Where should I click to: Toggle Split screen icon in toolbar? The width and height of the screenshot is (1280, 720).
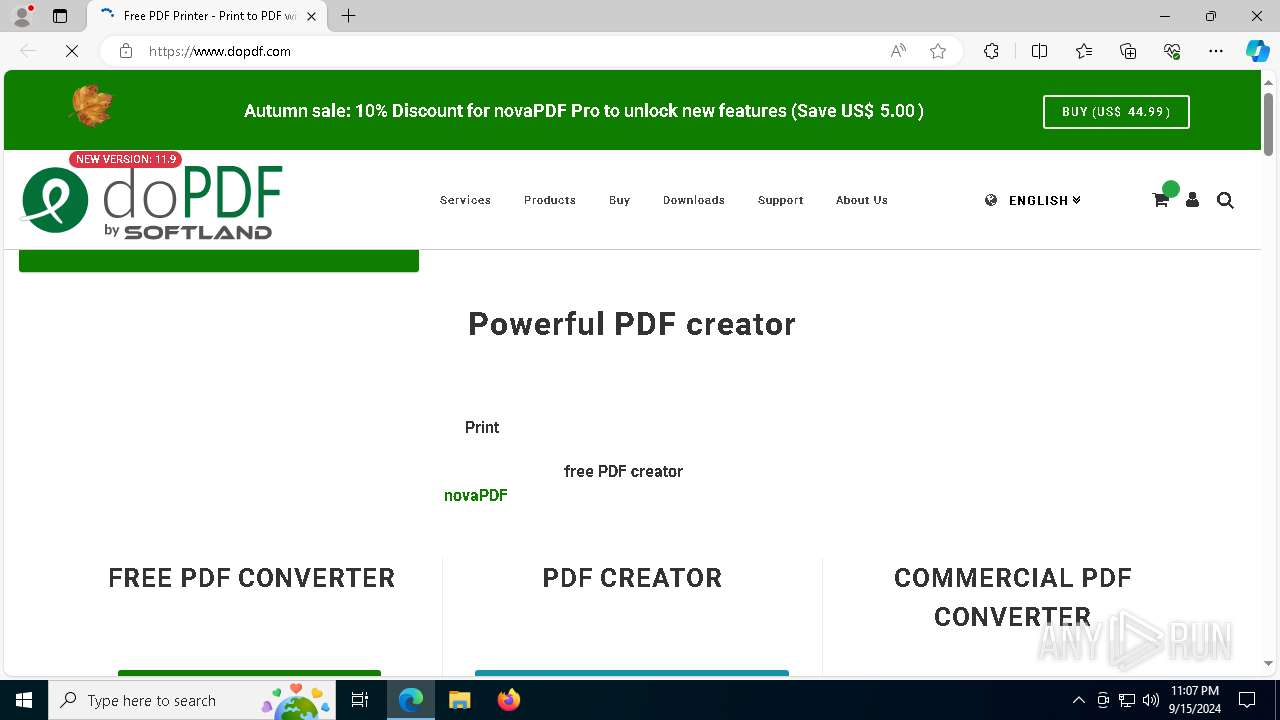(1039, 51)
